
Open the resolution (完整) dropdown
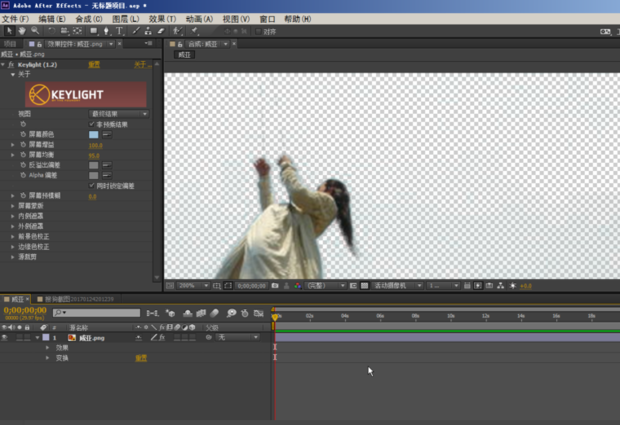(326, 285)
